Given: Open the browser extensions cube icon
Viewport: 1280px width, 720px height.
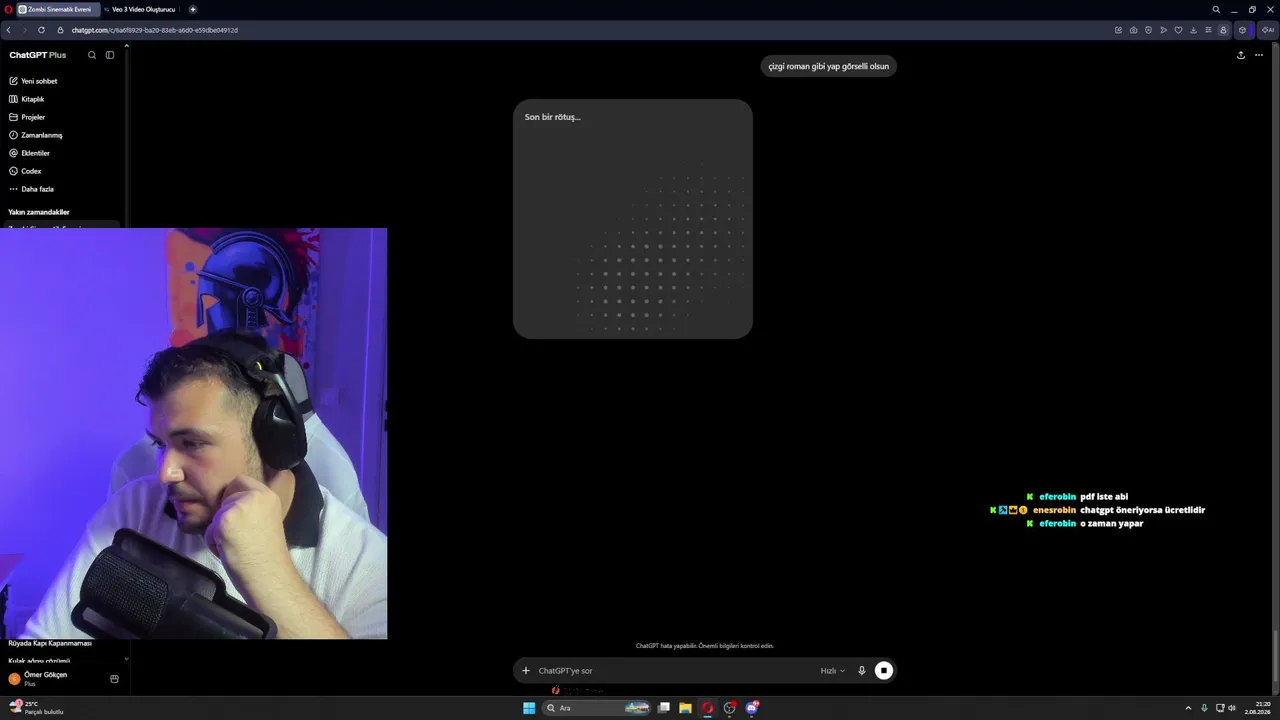Looking at the screenshot, I should point(1243,30).
